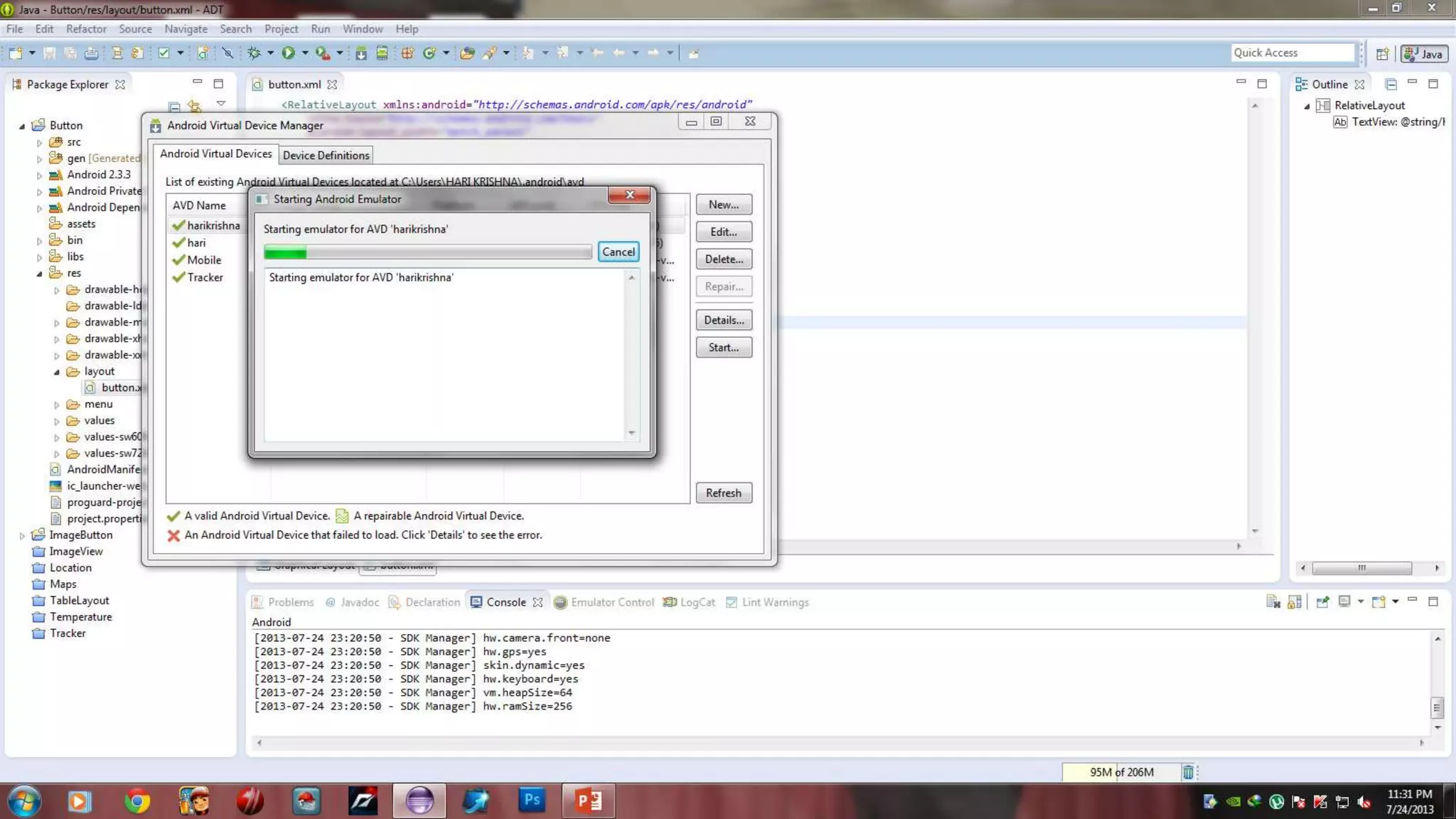Clear the console with Clear Console icon
1456x819 pixels.
[x=1273, y=602]
